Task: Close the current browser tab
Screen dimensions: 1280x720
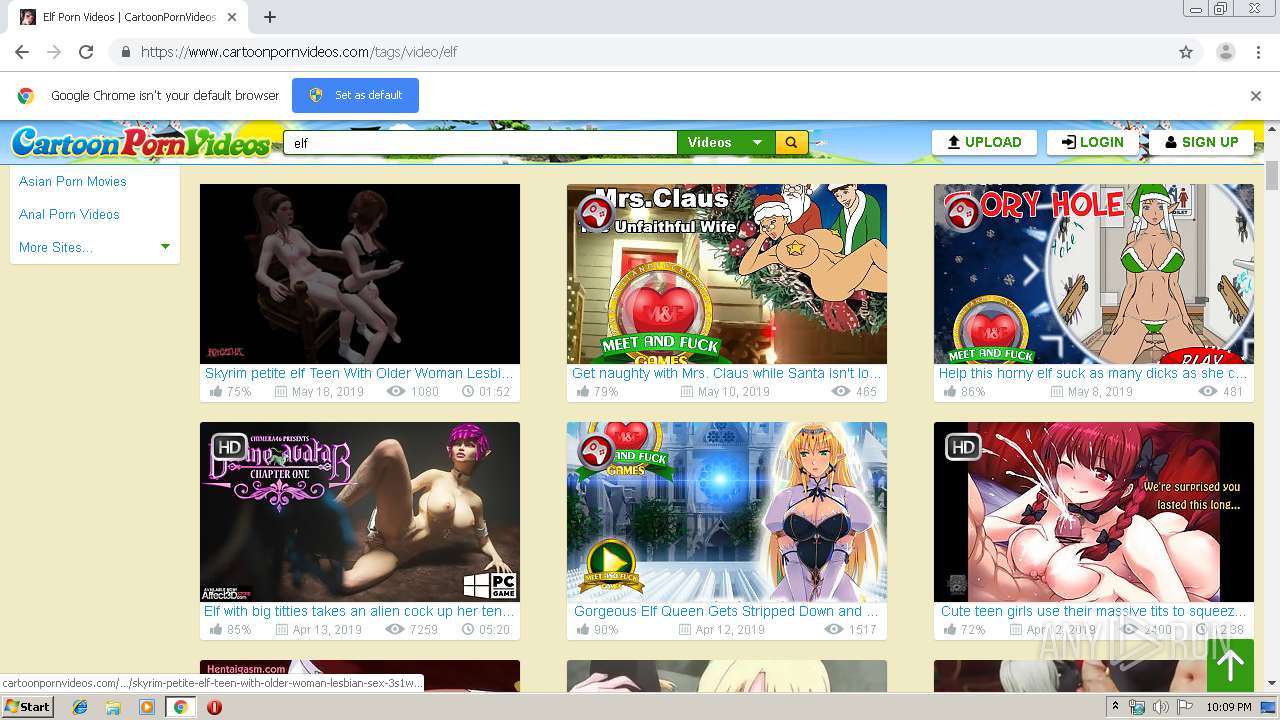Action: pyautogui.click(x=232, y=17)
